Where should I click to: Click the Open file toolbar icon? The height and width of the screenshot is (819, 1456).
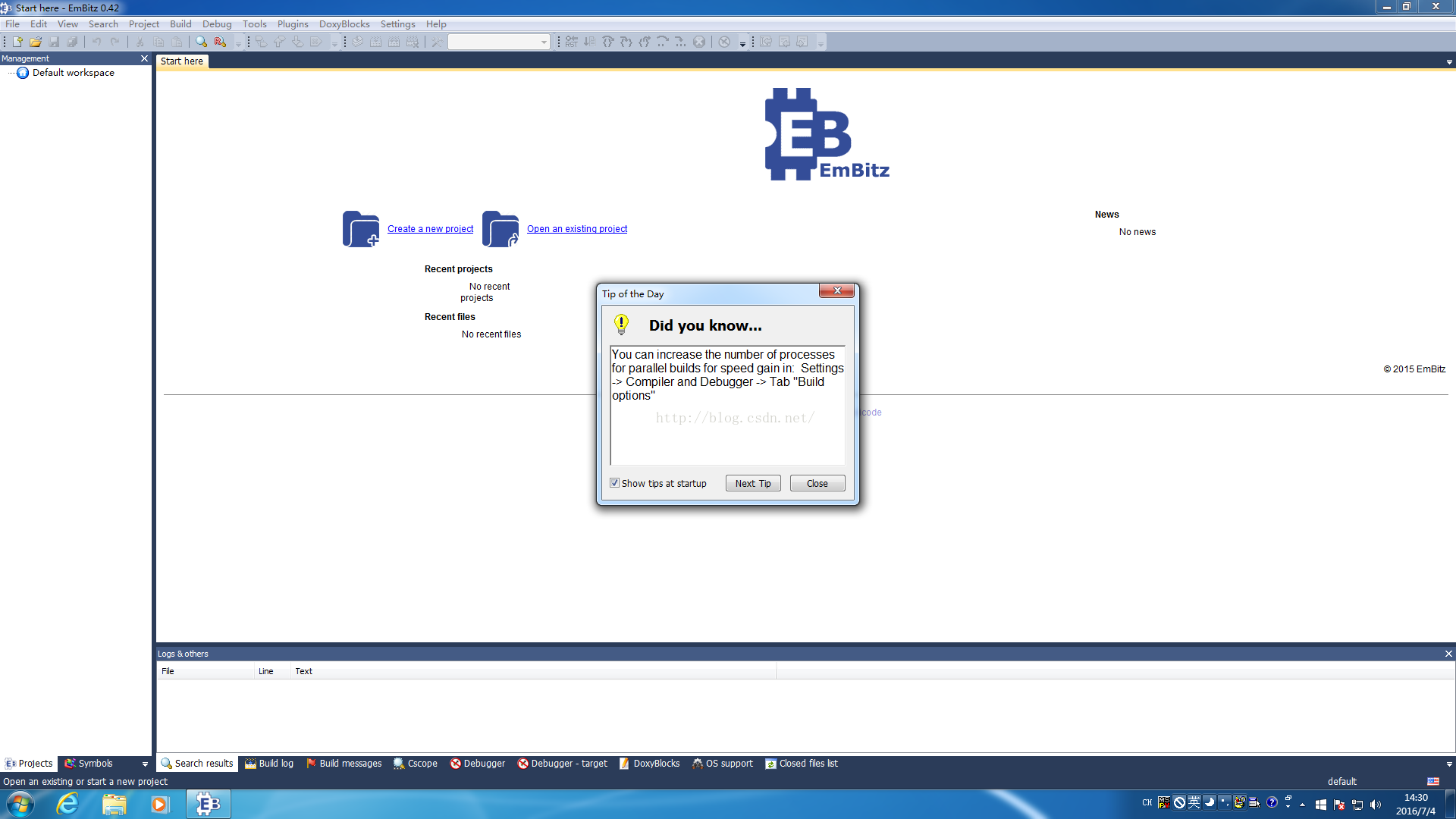click(x=36, y=42)
